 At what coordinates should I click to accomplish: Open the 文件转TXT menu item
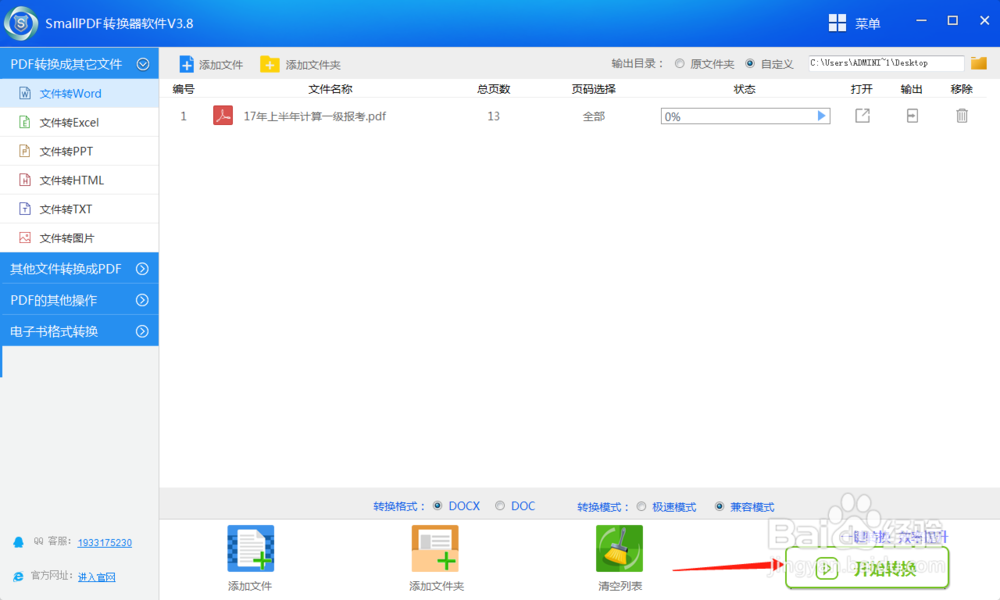point(79,209)
